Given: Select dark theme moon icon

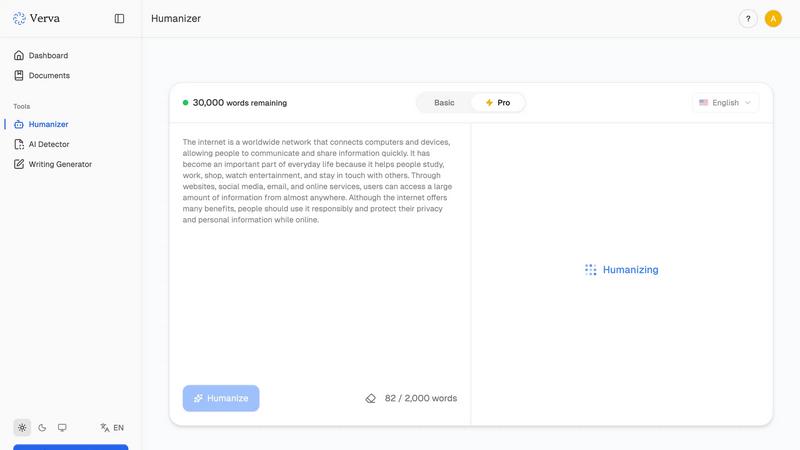Looking at the screenshot, I should pyautogui.click(x=42, y=428).
